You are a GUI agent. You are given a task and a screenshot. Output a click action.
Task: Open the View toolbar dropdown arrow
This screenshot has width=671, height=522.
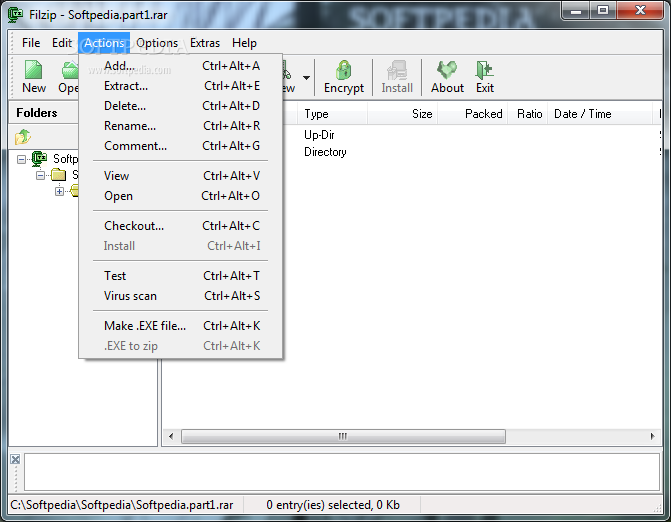tap(306, 77)
